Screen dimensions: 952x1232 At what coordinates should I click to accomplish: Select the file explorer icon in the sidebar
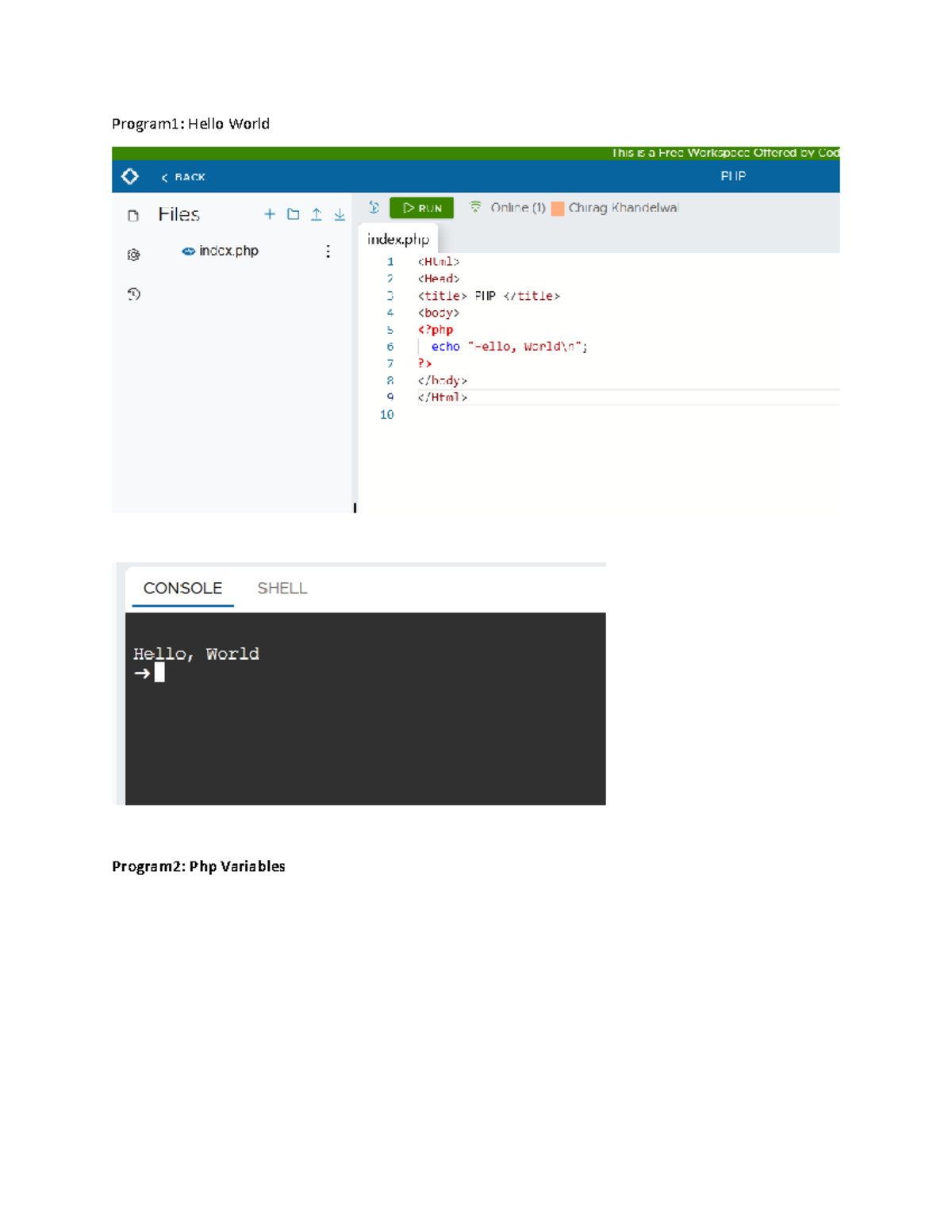coord(133,215)
